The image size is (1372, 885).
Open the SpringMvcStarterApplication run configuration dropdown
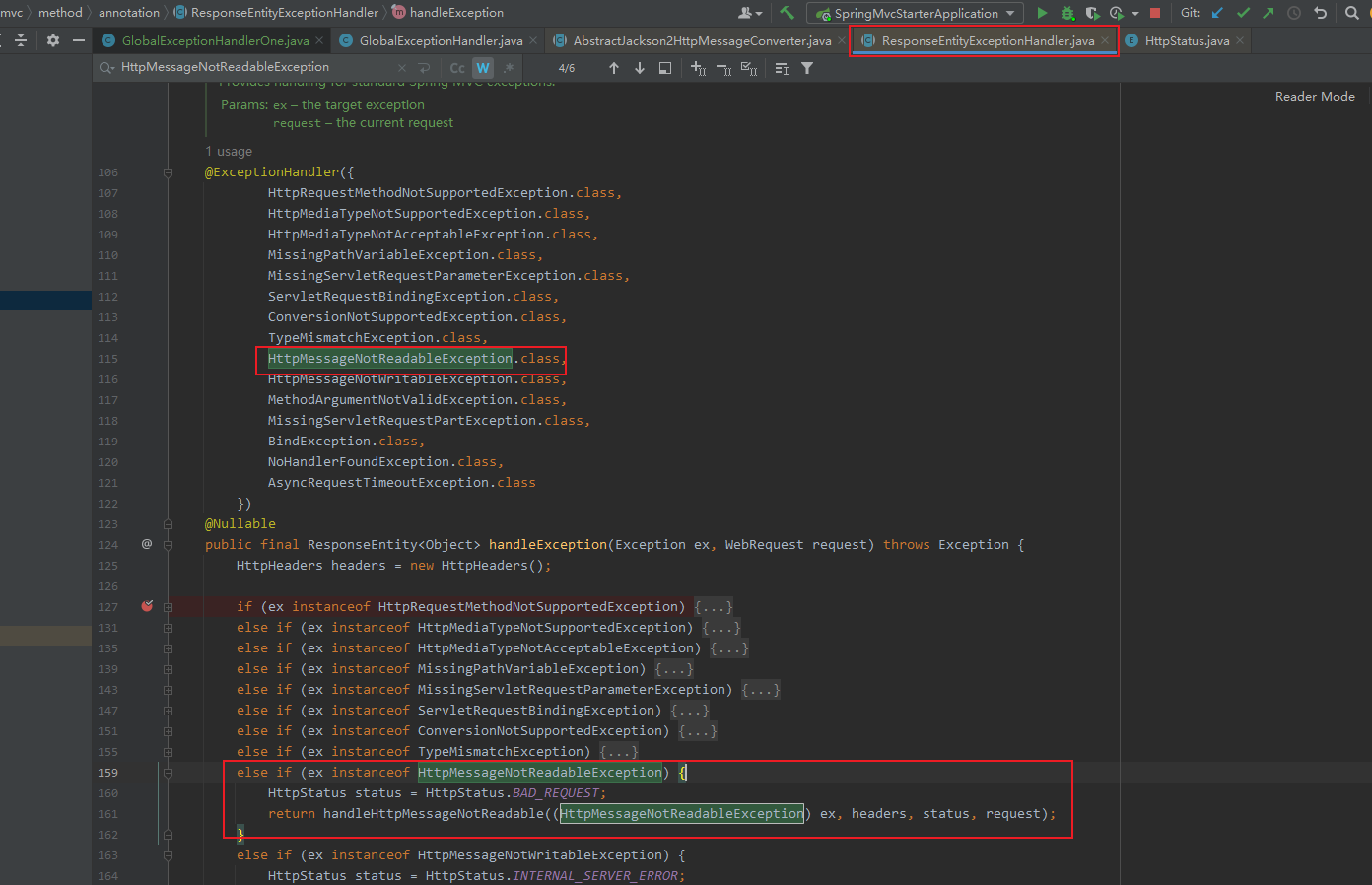(x=916, y=13)
